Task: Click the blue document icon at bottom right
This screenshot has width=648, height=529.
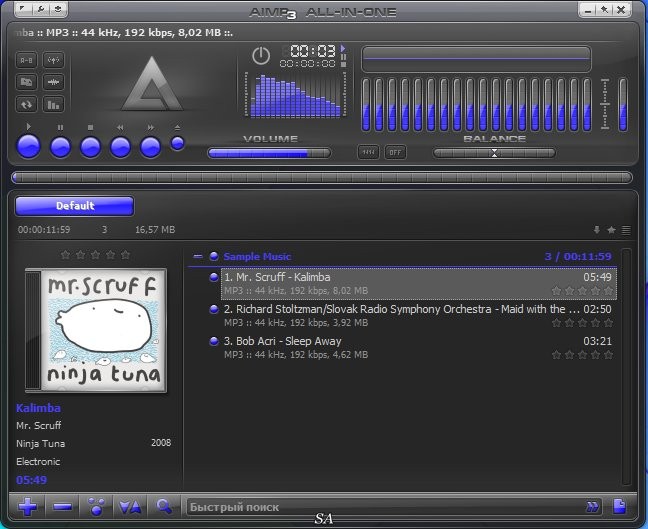Action: [619, 506]
